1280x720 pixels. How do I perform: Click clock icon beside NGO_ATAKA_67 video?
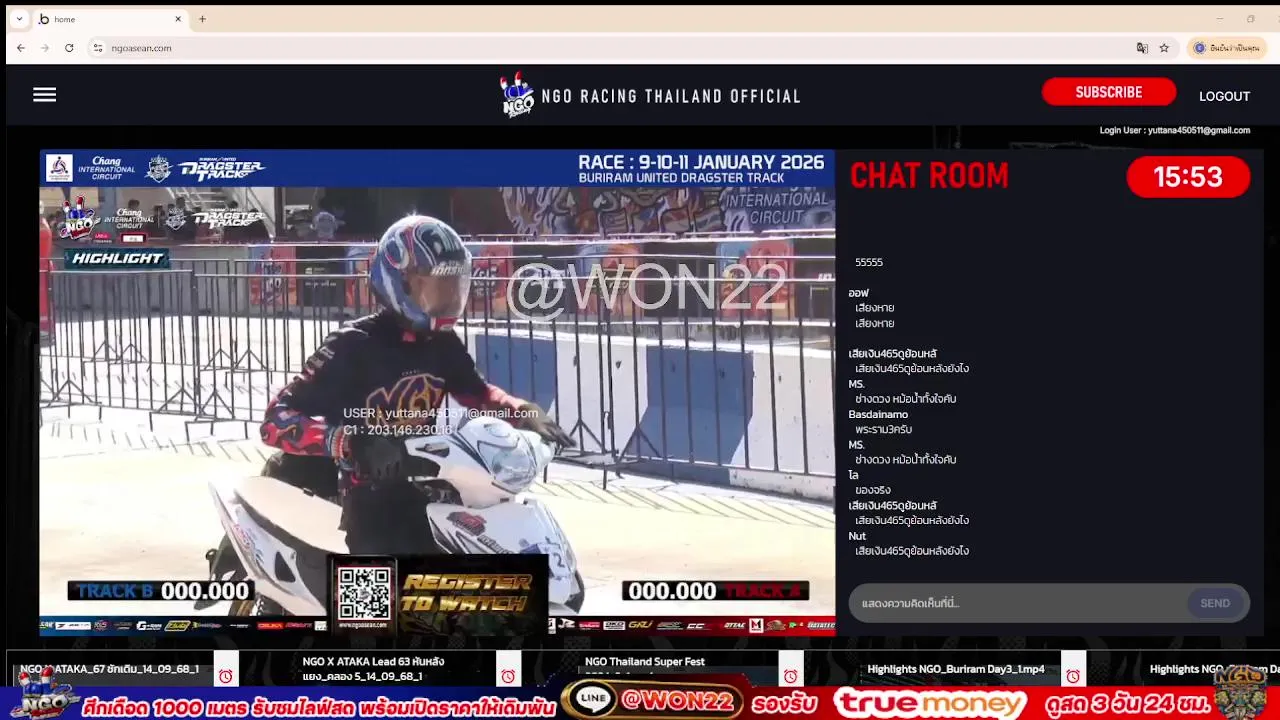(x=225, y=676)
